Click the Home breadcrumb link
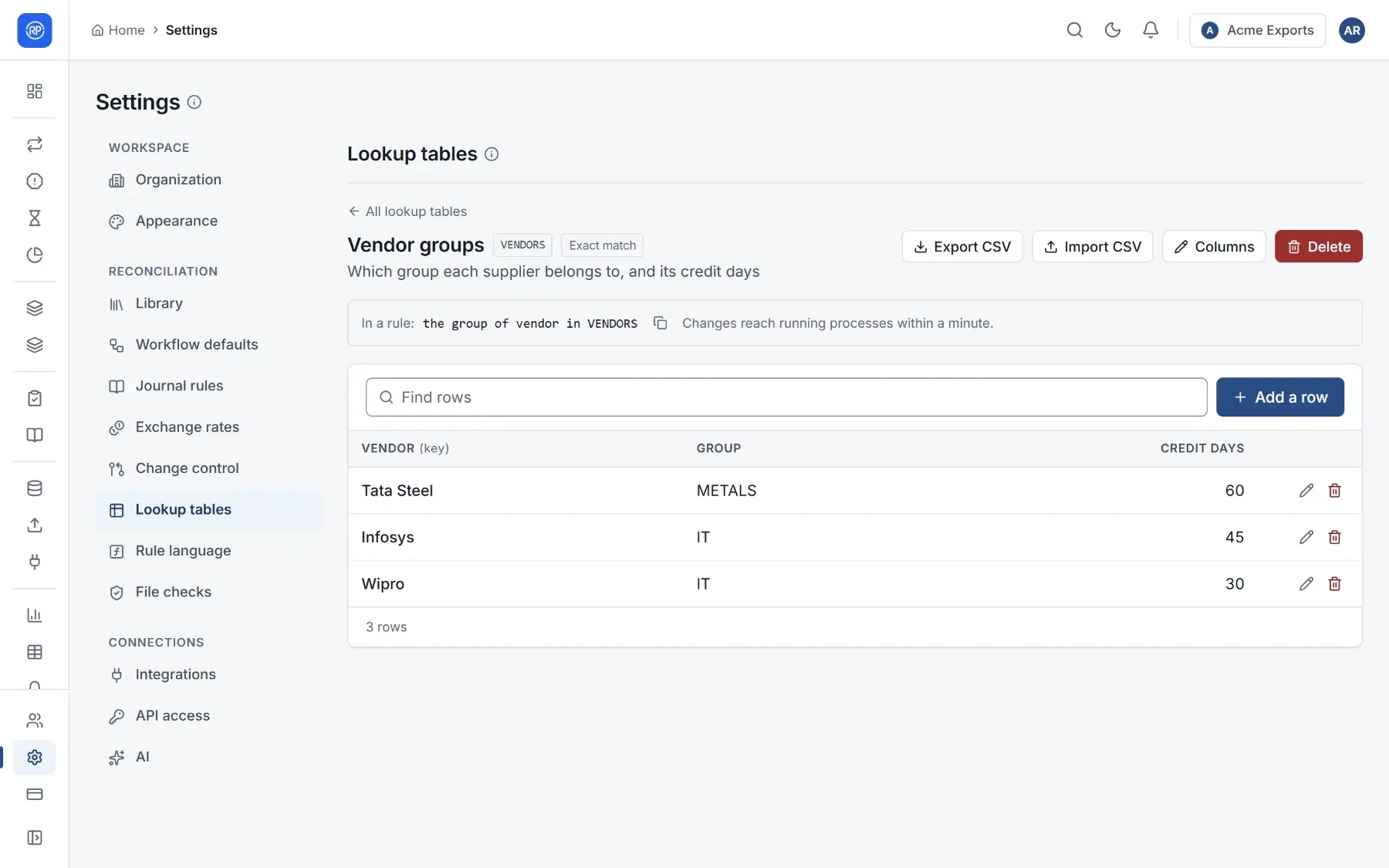Viewport: 1389px width, 868px height. 118,30
